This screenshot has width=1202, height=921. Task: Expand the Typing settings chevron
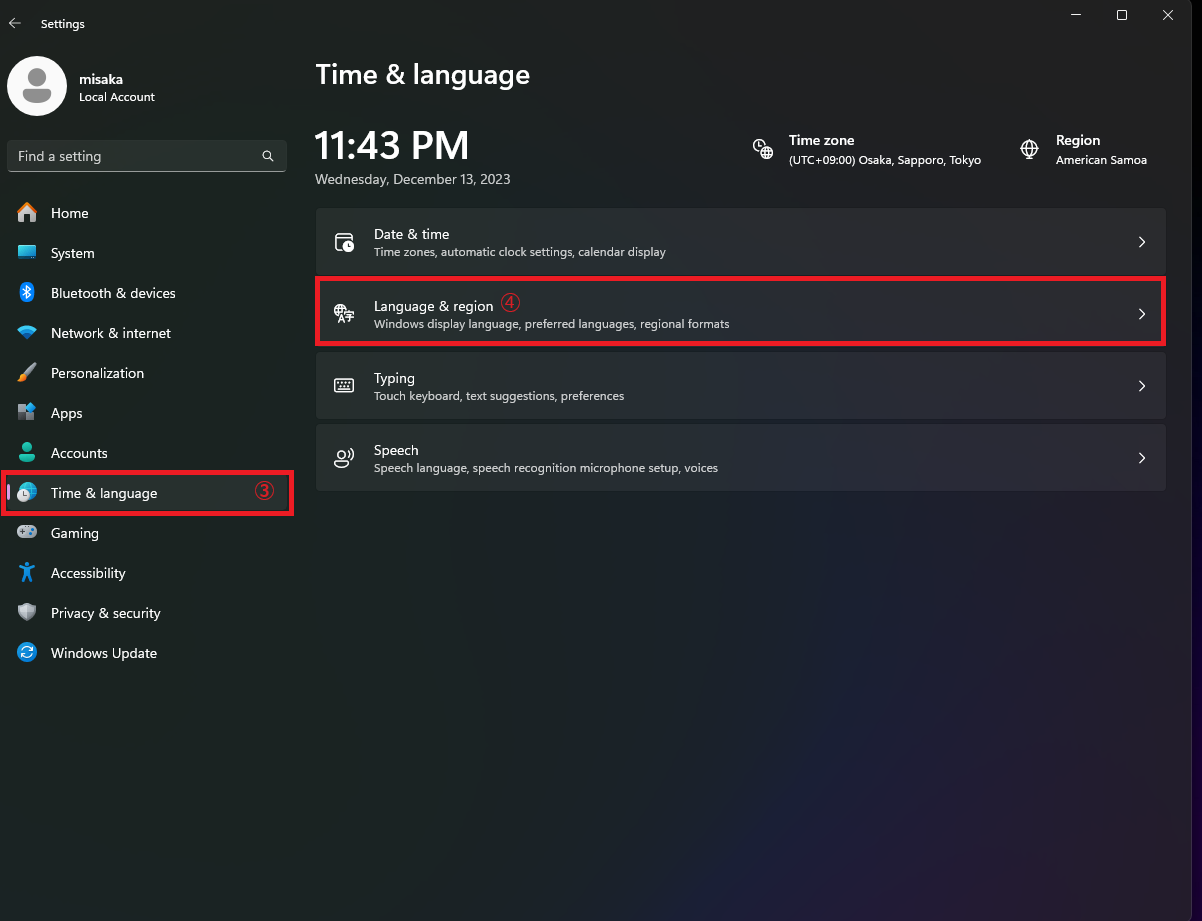(x=1141, y=386)
